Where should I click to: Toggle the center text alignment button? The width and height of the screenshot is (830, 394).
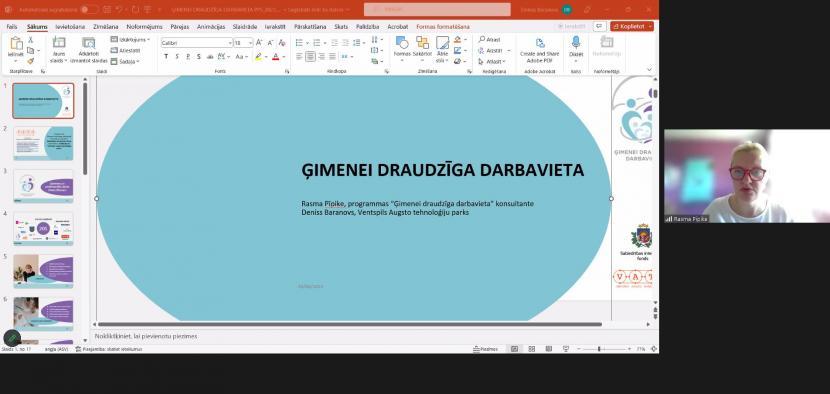pos(310,56)
